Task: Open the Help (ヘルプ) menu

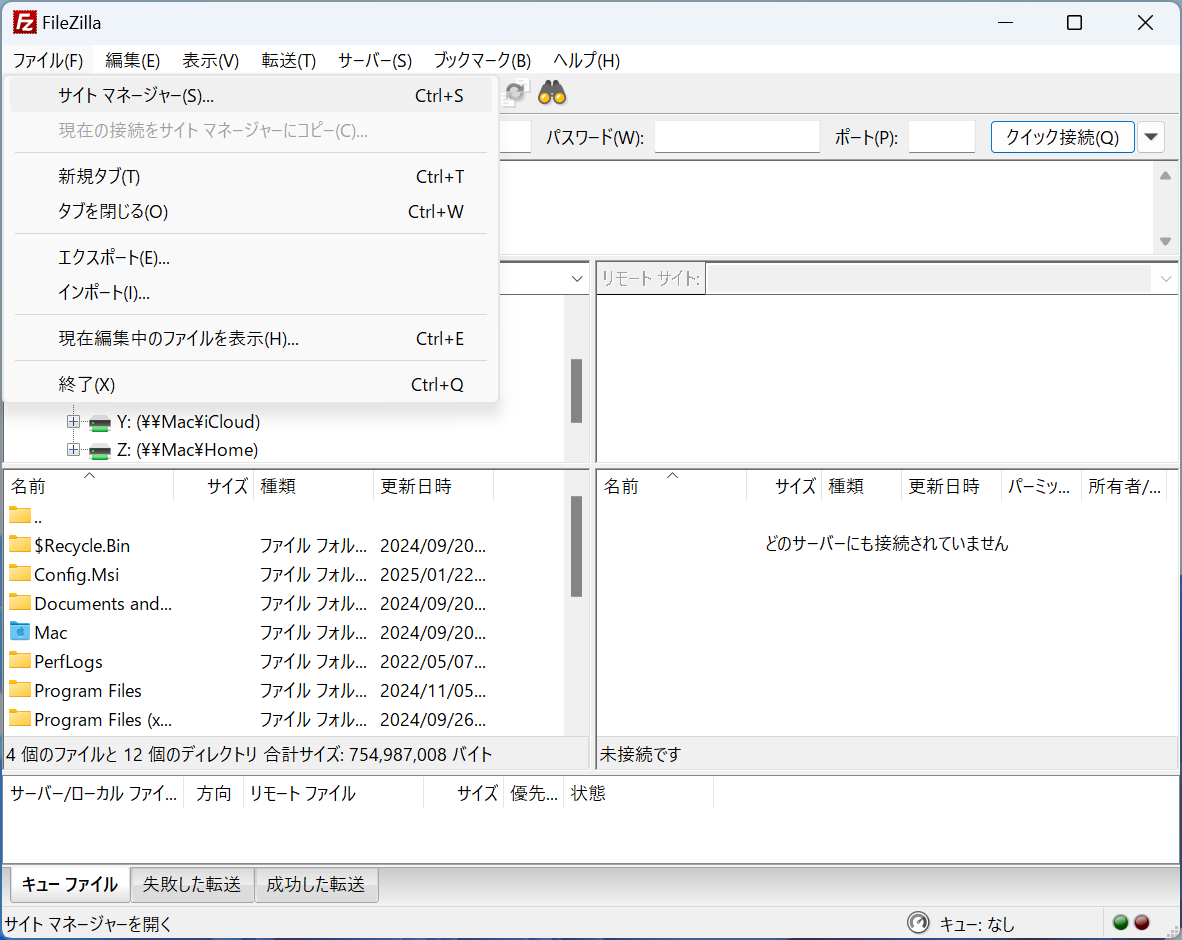Action: pos(586,60)
